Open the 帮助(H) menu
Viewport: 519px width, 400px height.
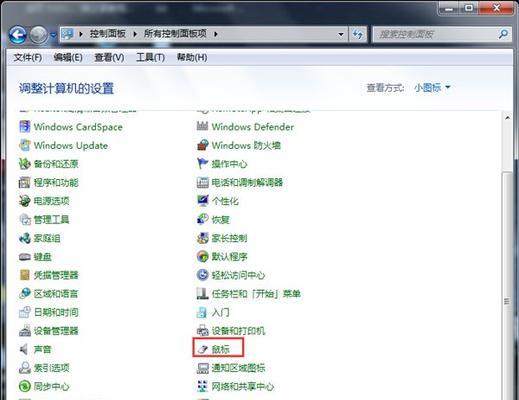point(192,57)
